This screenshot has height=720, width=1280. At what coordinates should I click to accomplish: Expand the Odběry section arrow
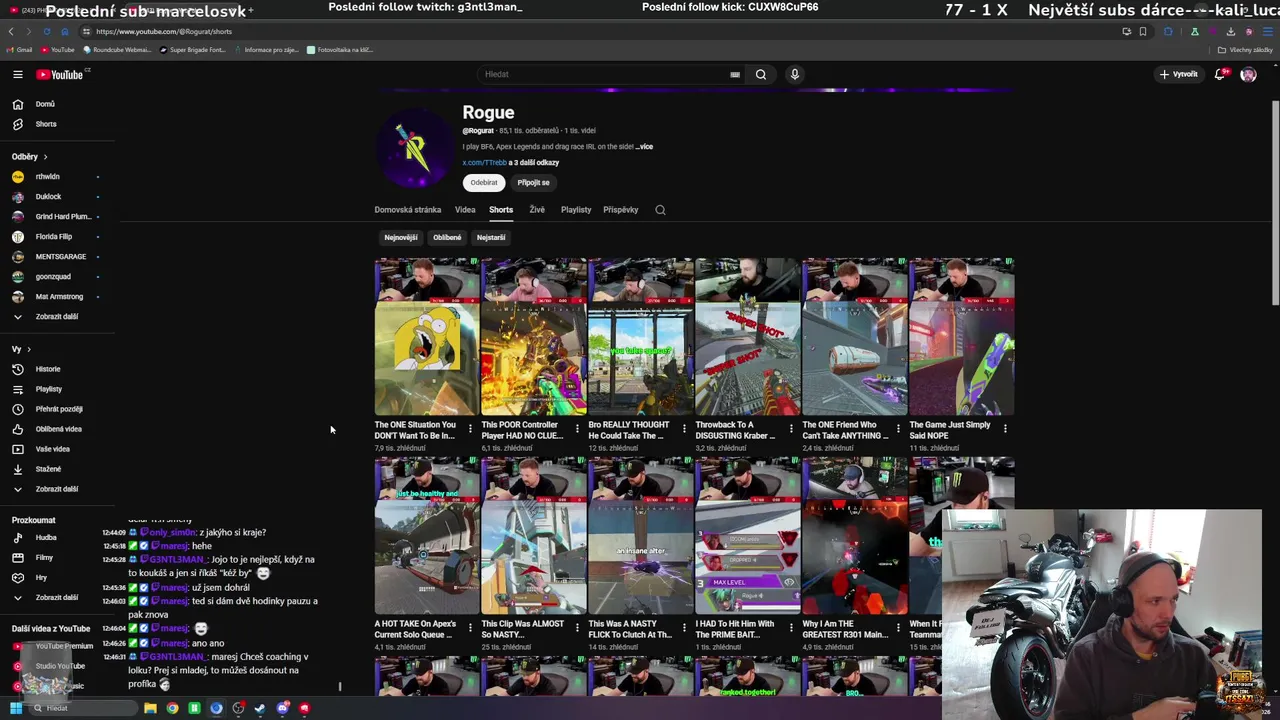click(45, 157)
